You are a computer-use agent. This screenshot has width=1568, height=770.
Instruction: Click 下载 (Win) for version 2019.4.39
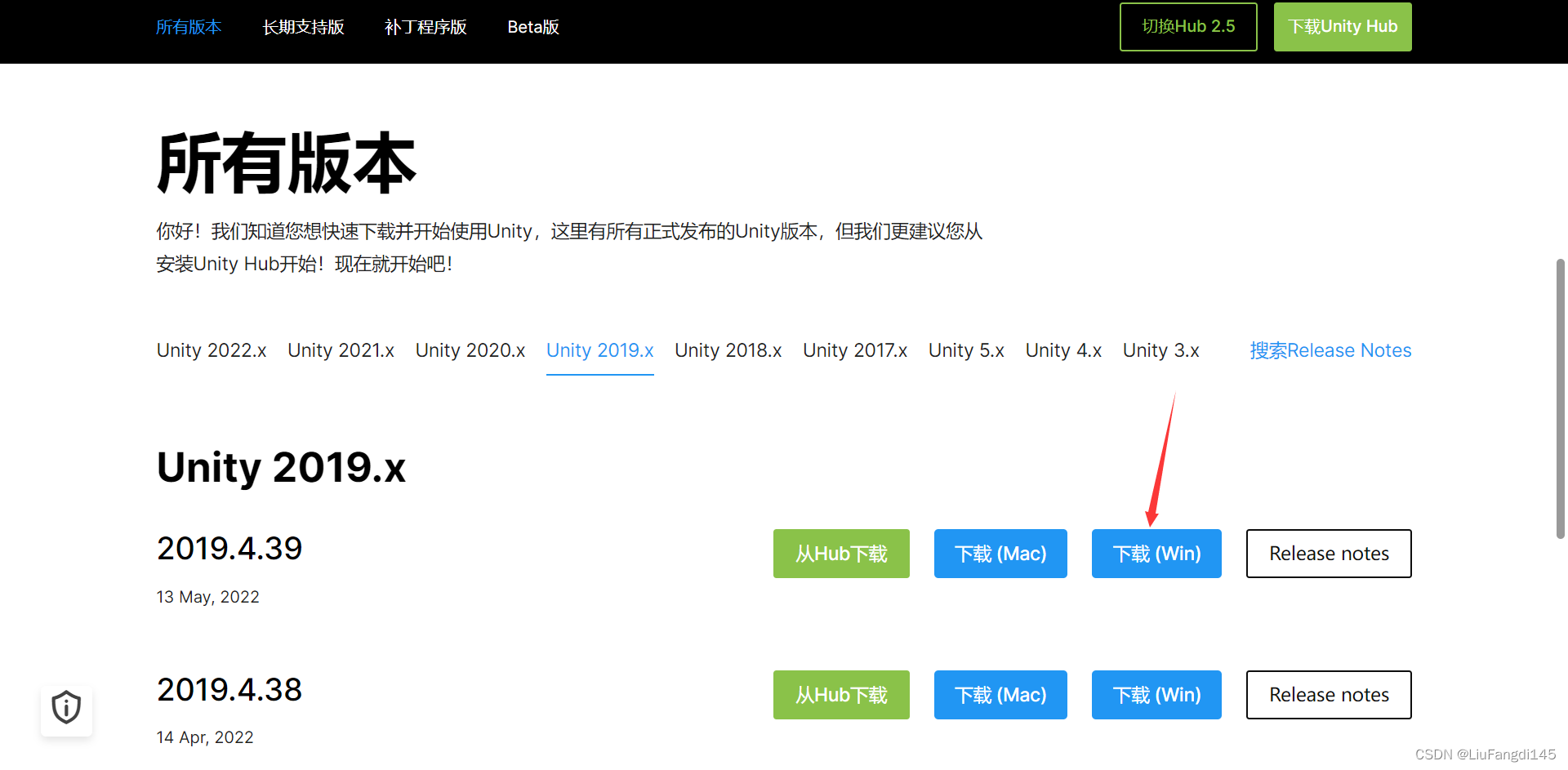click(x=1156, y=554)
